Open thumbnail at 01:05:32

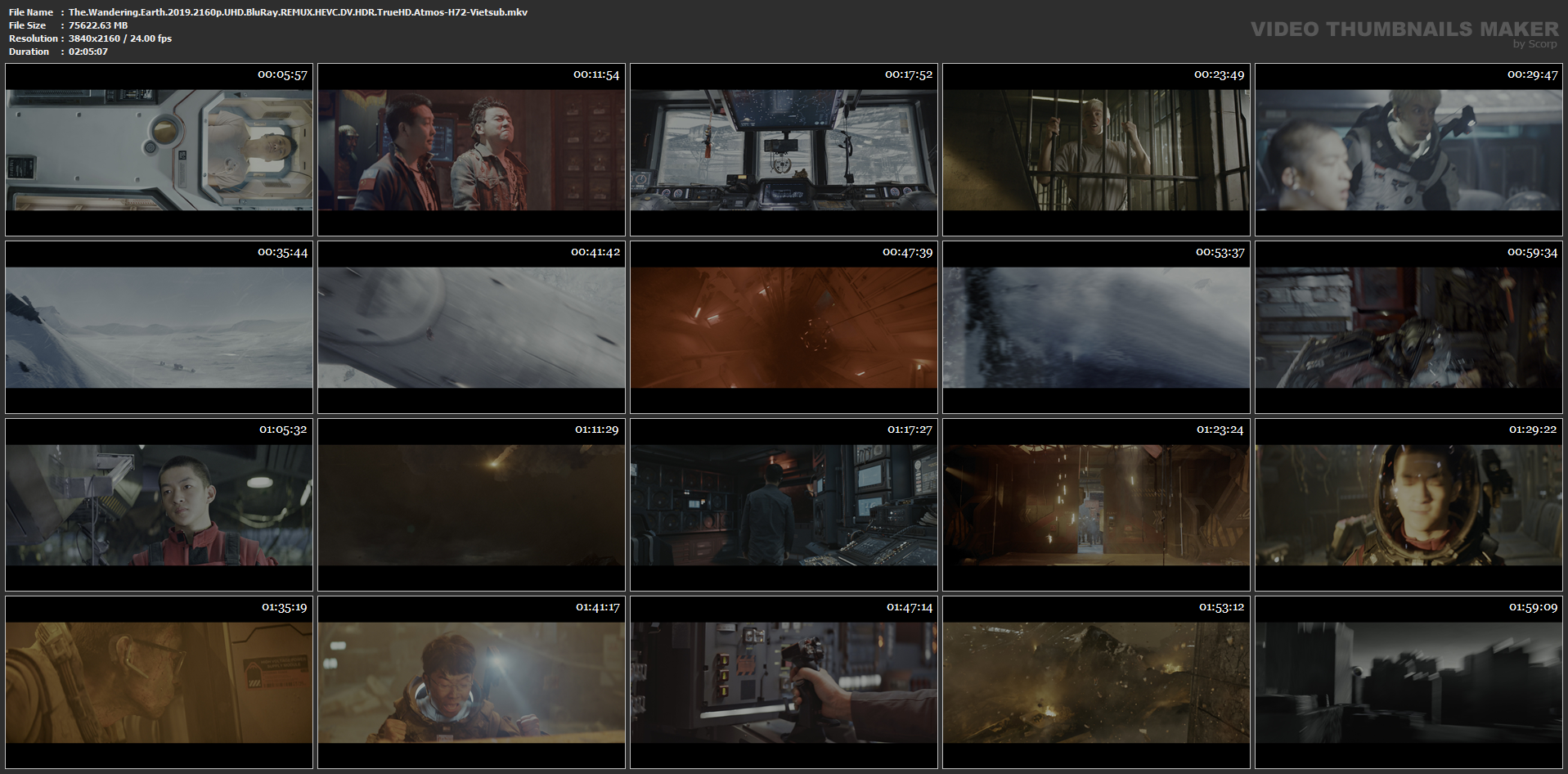(159, 505)
